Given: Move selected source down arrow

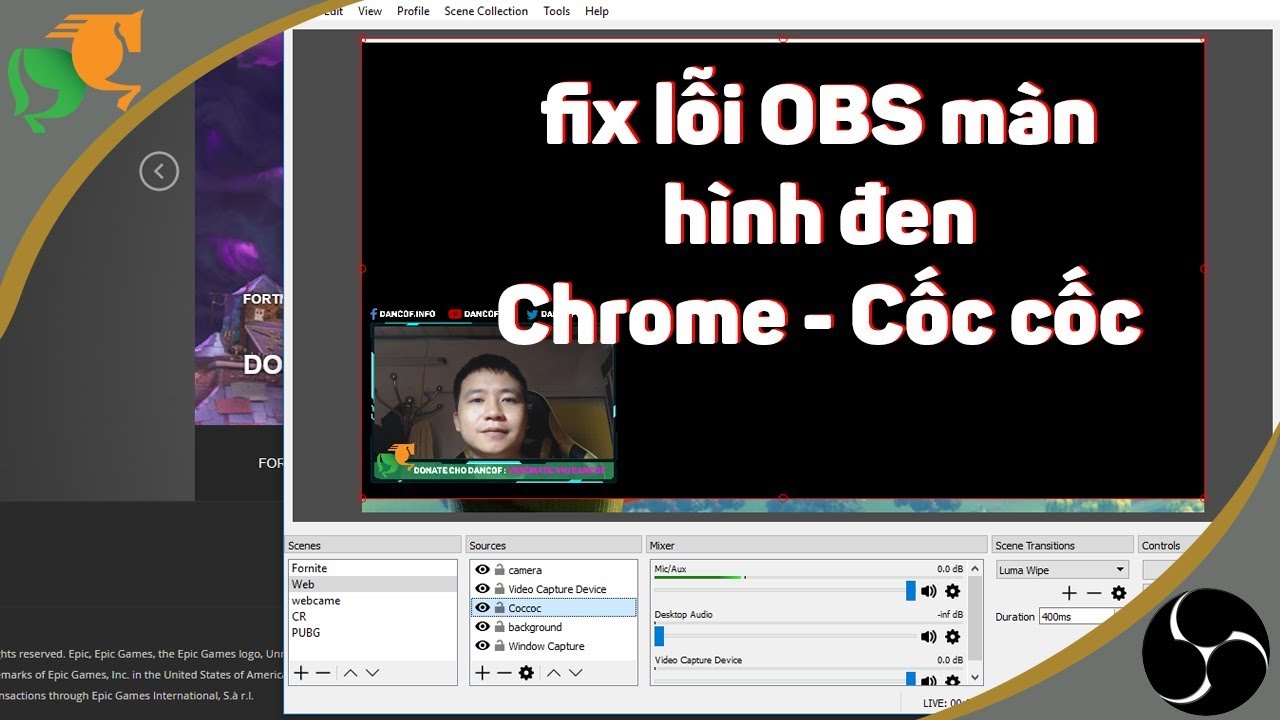Looking at the screenshot, I should tap(575, 673).
